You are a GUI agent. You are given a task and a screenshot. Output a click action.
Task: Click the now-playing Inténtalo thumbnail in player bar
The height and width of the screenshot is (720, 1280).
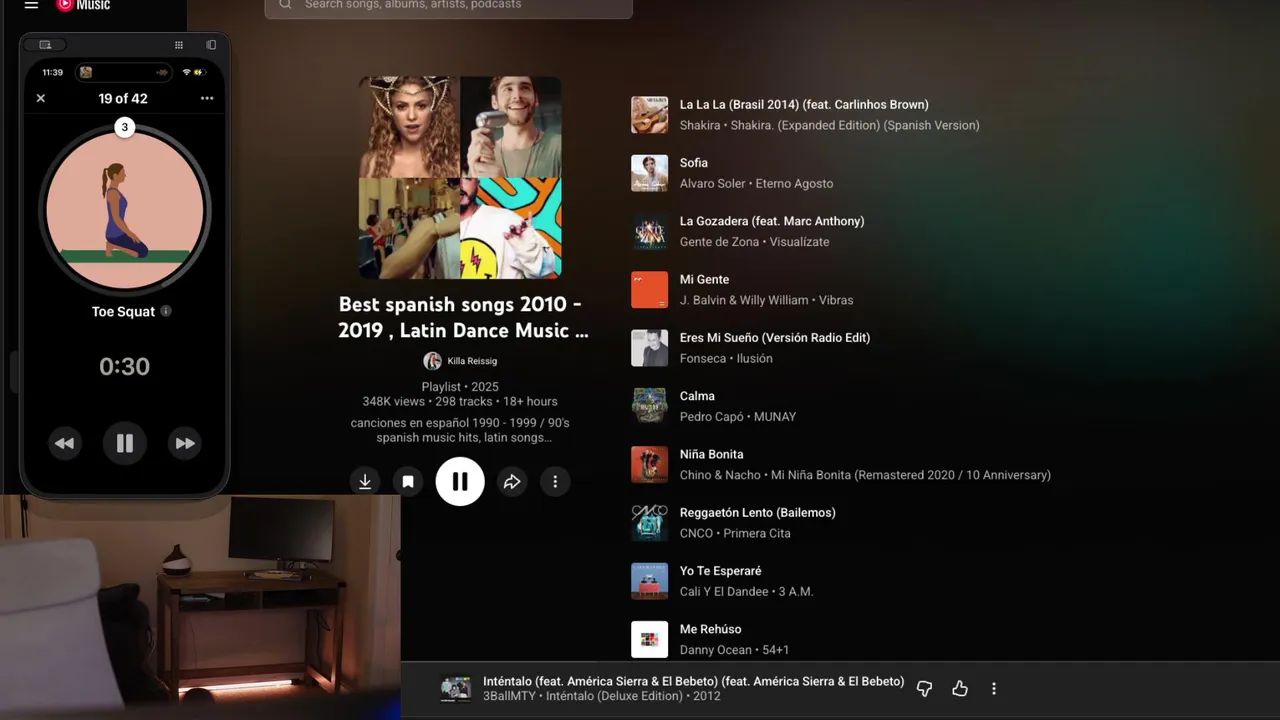(x=456, y=689)
